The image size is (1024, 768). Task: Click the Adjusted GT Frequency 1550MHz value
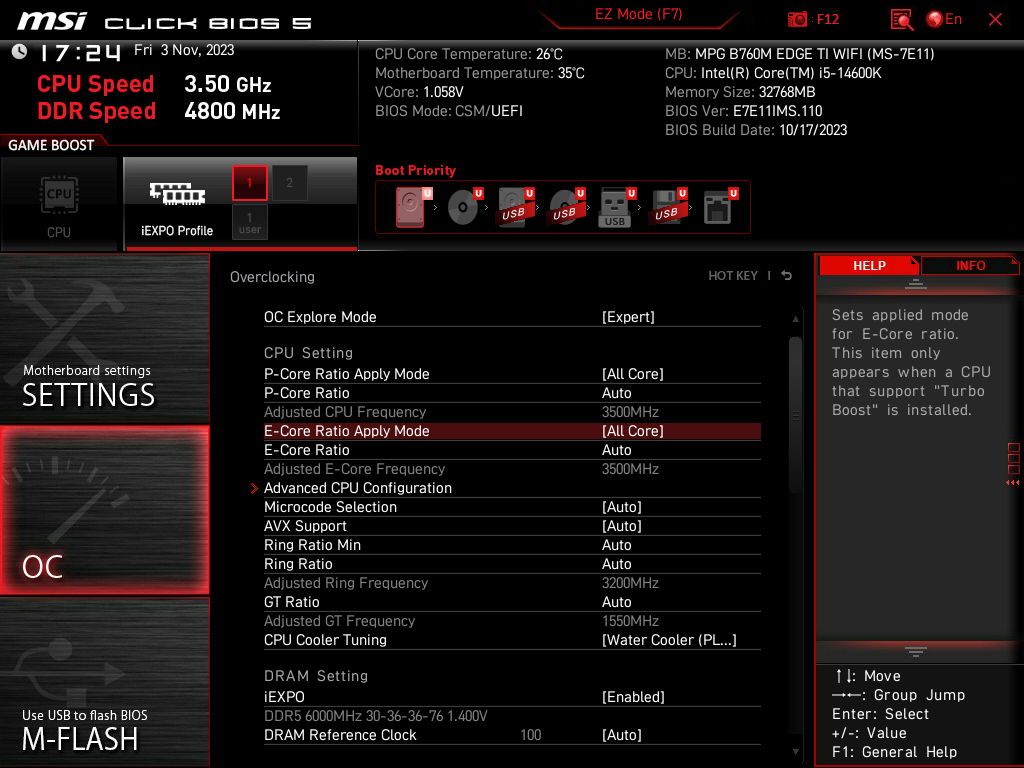[630, 620]
